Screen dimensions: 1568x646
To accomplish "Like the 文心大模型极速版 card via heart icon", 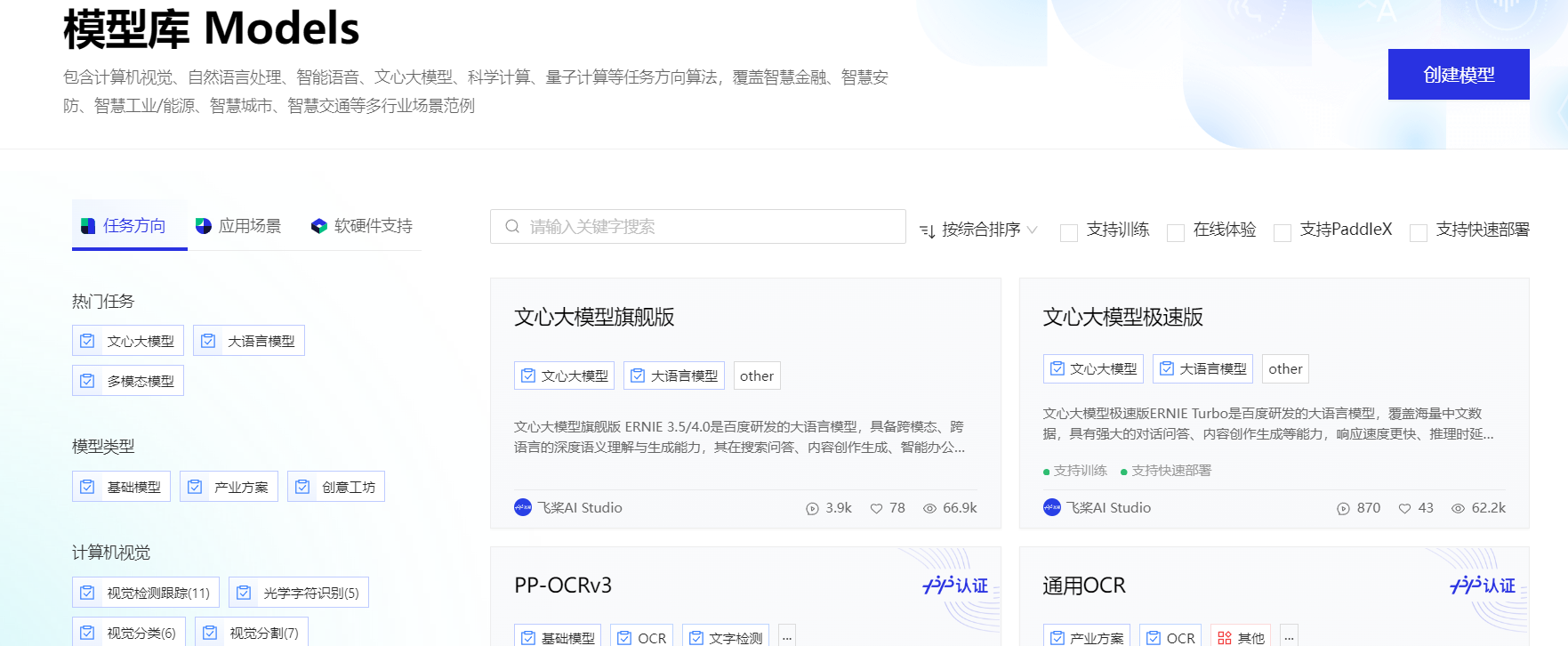I will tap(1404, 509).
